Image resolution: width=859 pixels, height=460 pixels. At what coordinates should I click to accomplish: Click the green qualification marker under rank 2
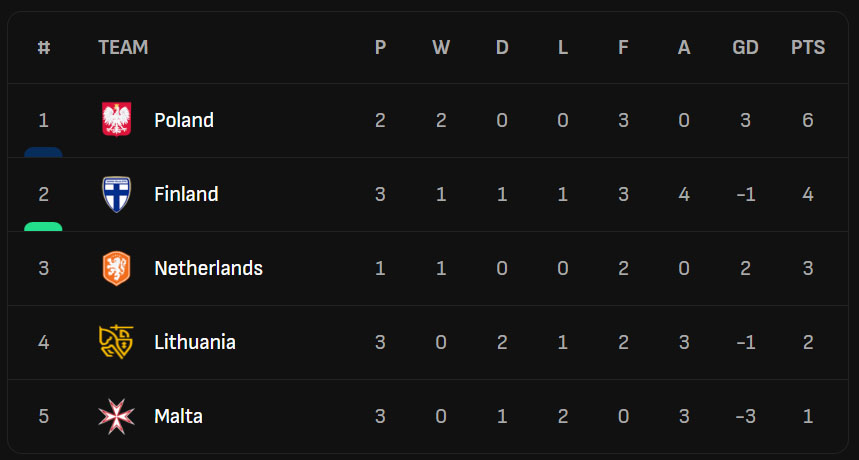click(x=43, y=226)
